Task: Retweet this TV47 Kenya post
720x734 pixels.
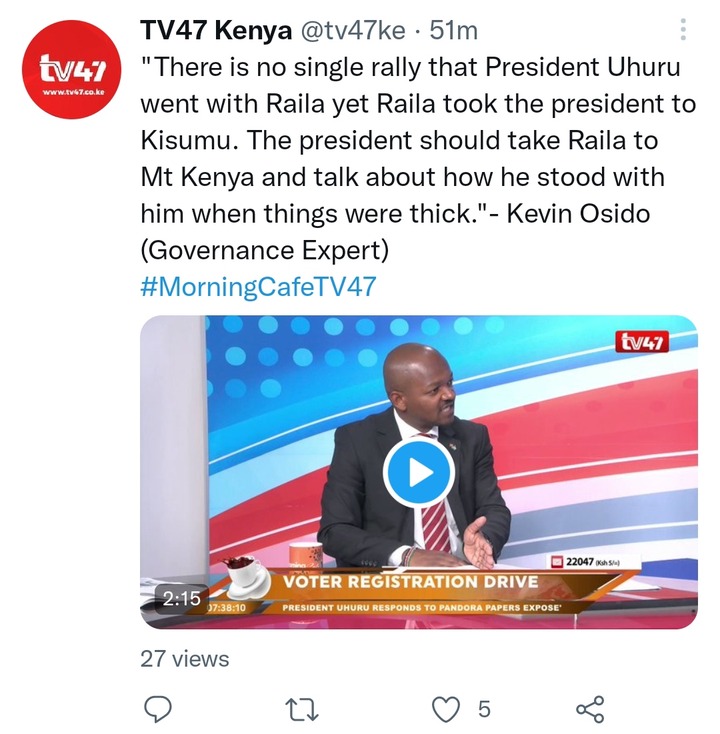Action: pos(302,709)
